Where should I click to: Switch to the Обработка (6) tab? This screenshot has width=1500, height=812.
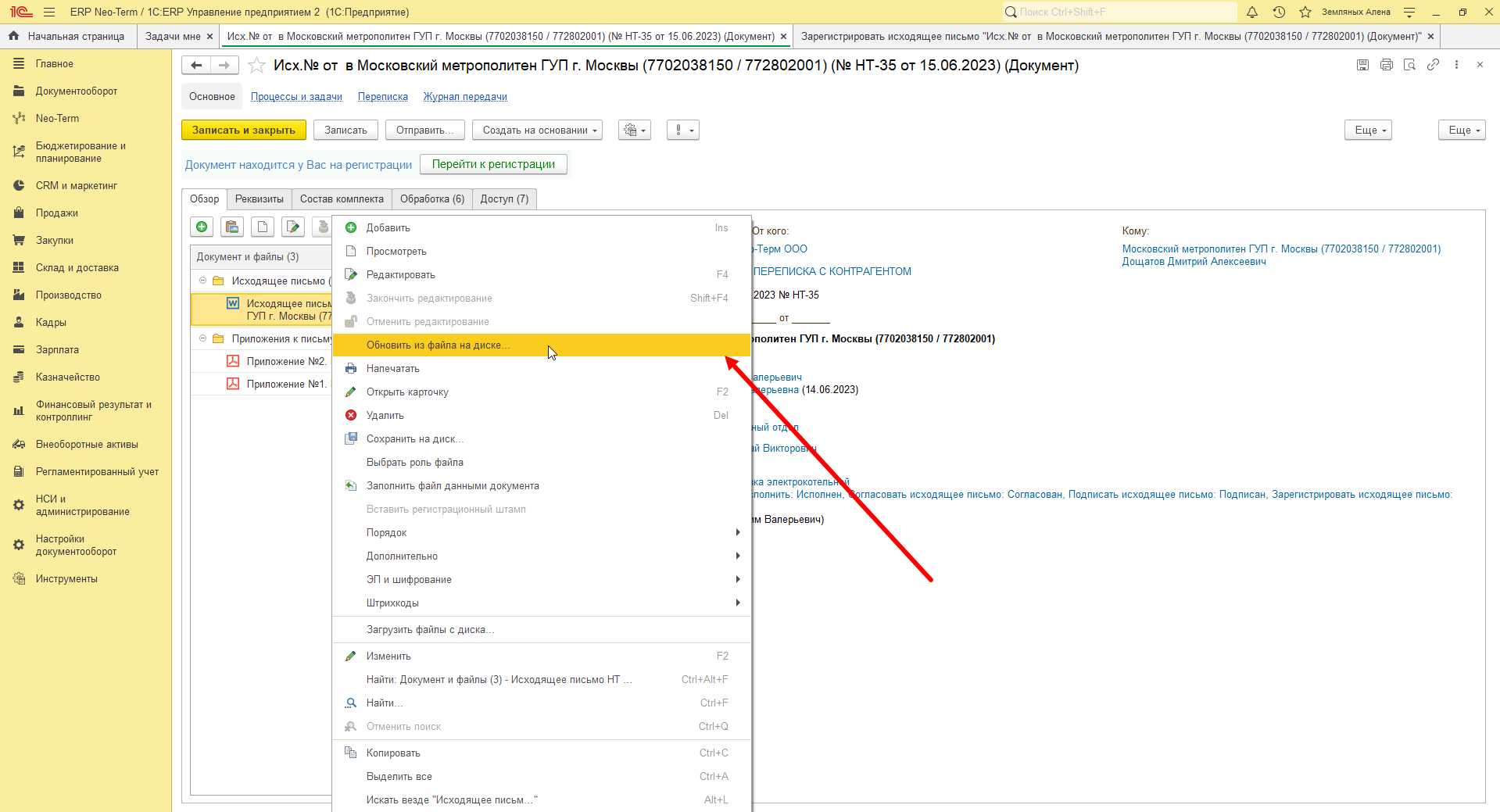point(432,199)
